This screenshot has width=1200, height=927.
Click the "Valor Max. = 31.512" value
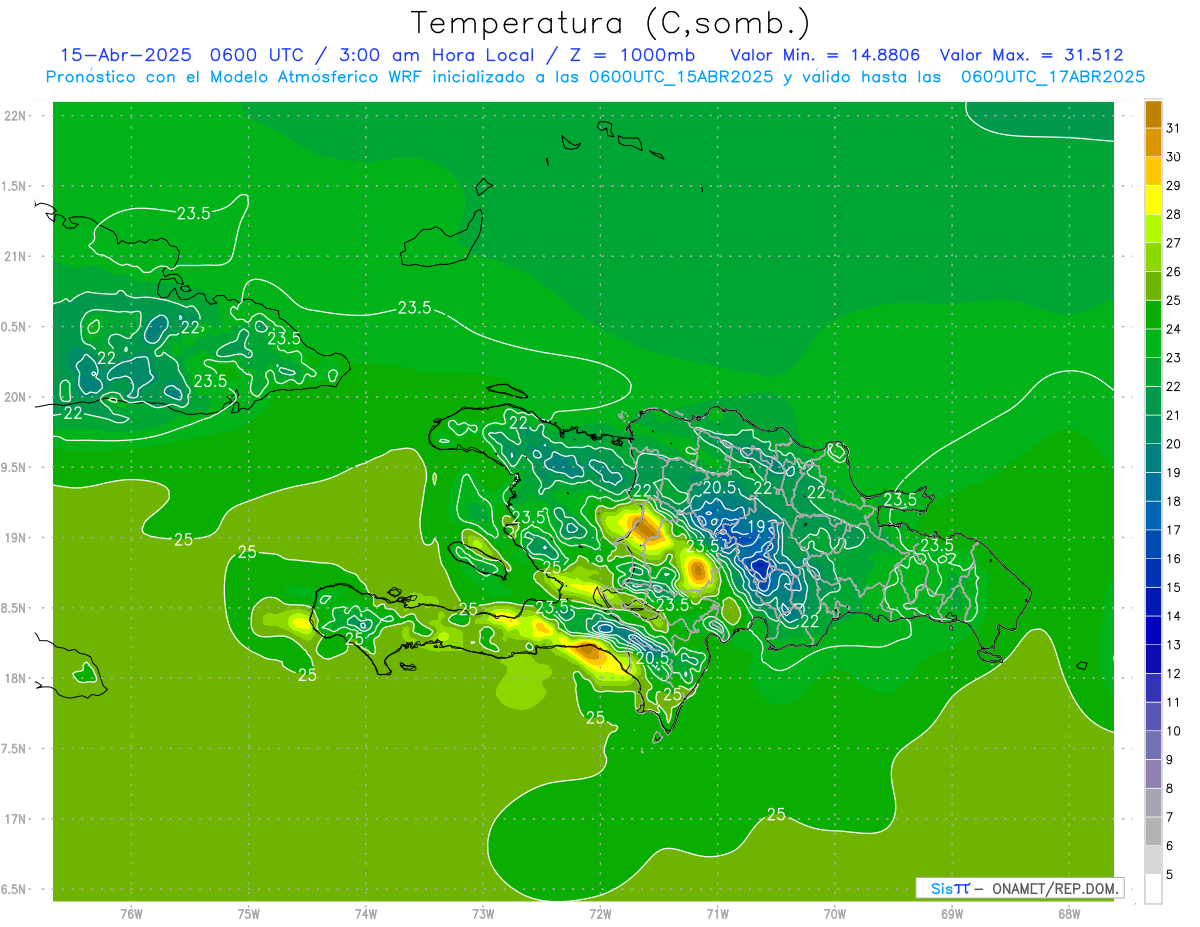1032,55
